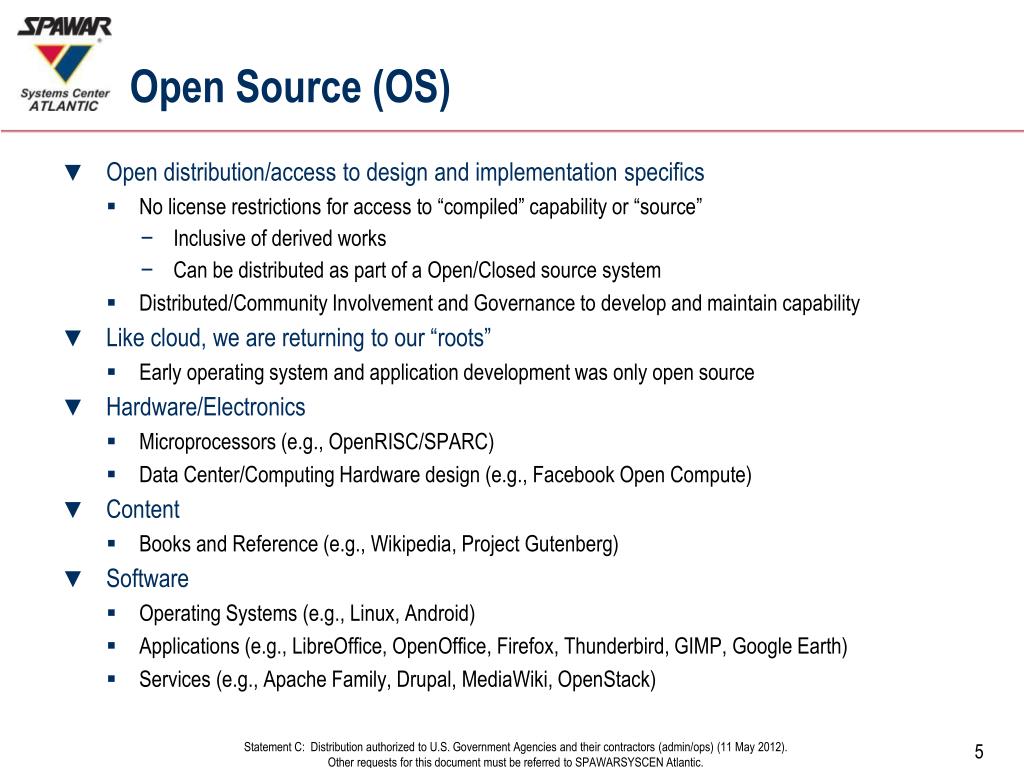Click triangle bullet beside "Like cloud" heading
Image resolution: width=1024 pixels, height=768 pixels.
(x=73, y=338)
